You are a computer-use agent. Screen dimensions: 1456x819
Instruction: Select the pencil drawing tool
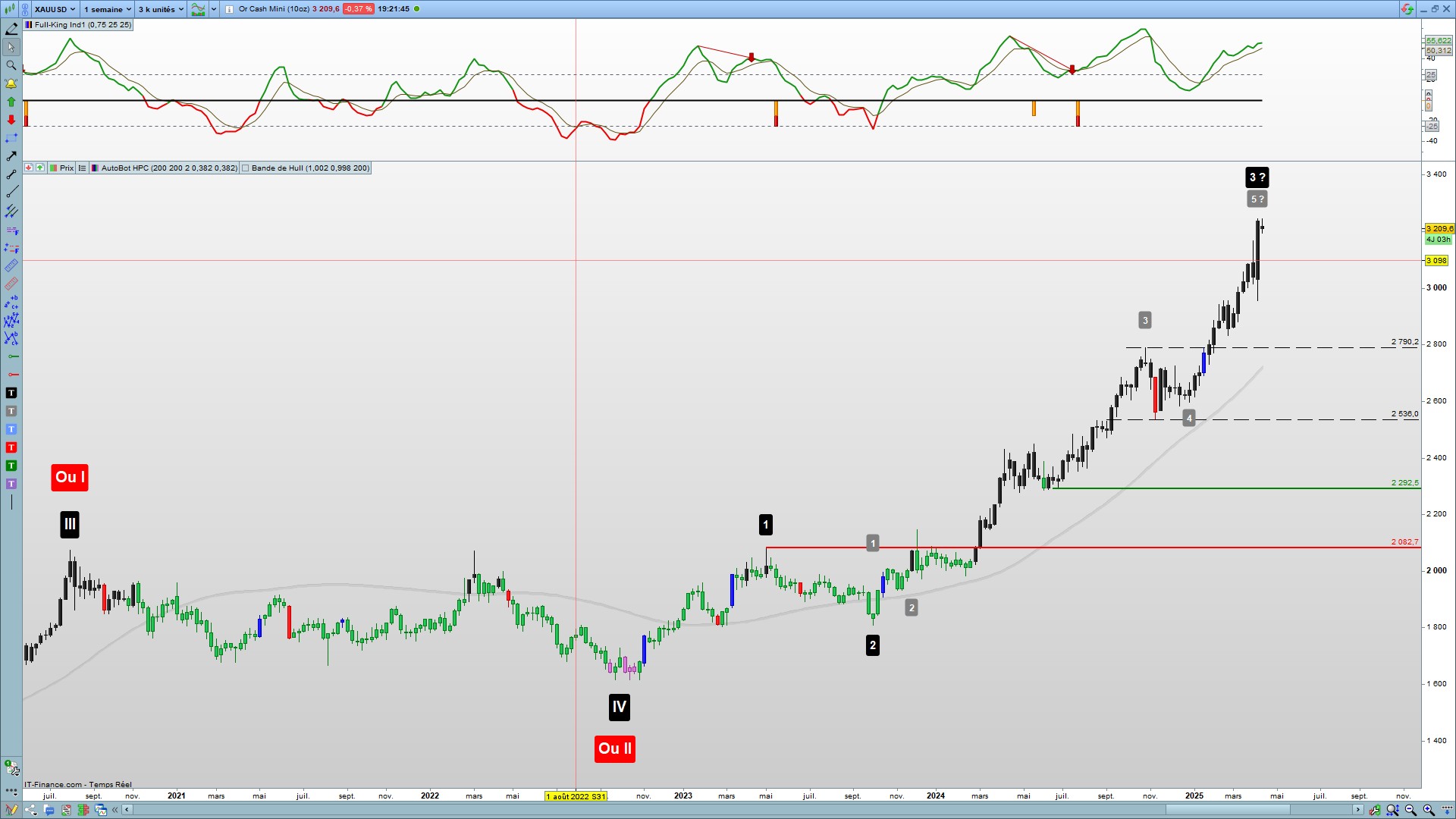click(11, 29)
